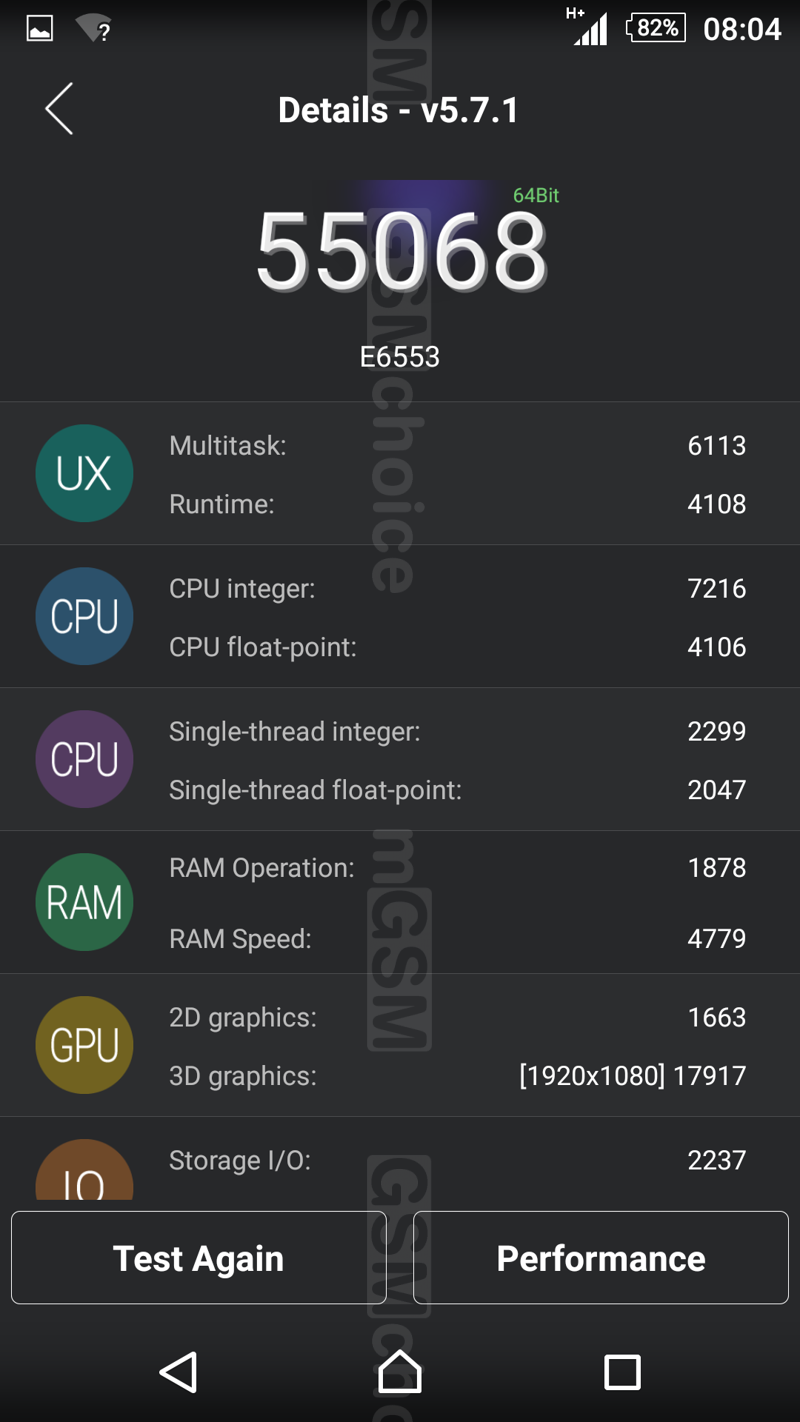Tap the green RAM category icon

click(84, 902)
